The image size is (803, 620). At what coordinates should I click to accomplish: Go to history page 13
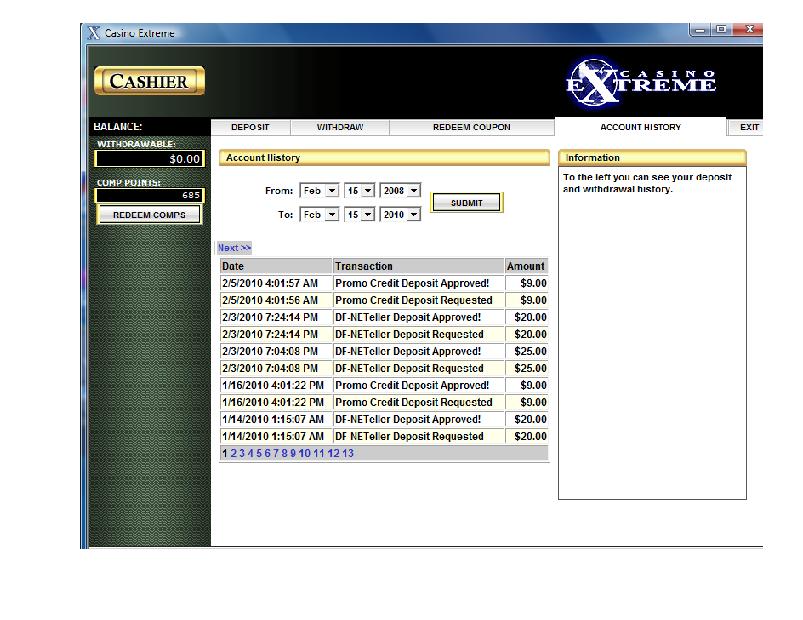348,453
